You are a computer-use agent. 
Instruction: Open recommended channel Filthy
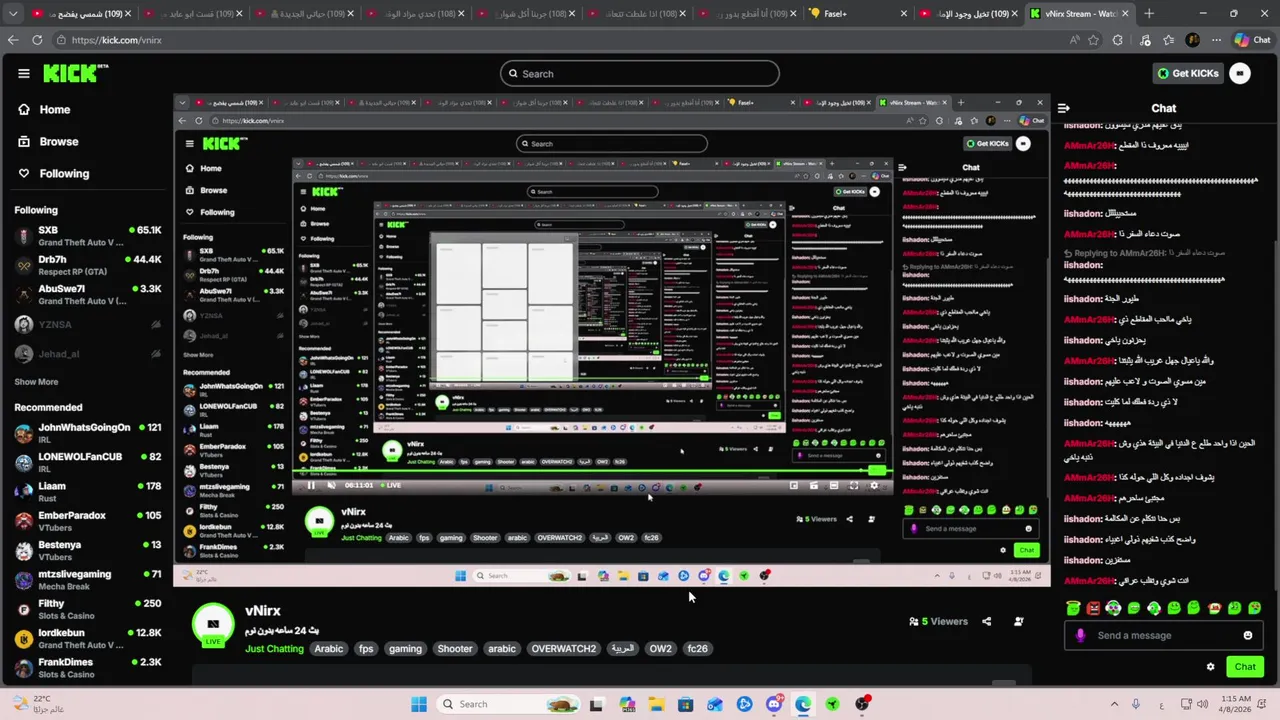pos(88,609)
